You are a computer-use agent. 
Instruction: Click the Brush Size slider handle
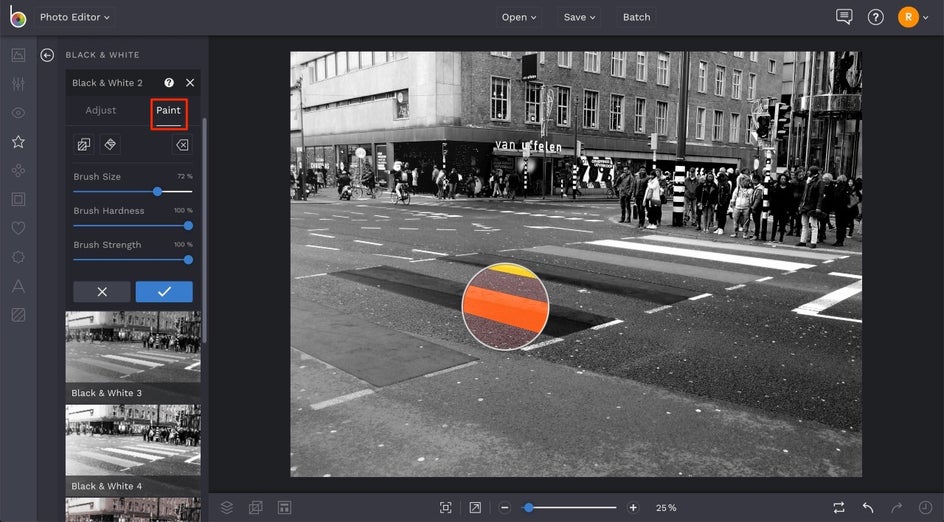[158, 191]
